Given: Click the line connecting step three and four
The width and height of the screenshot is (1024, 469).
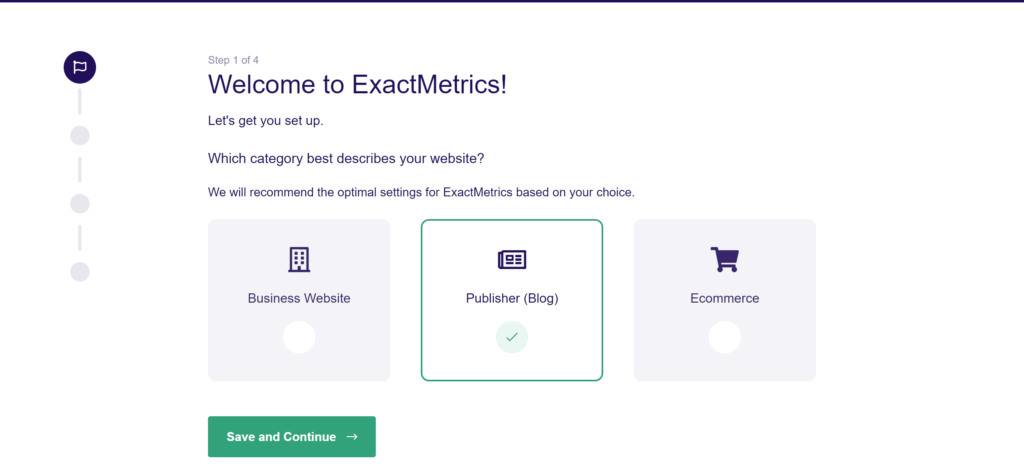Looking at the screenshot, I should click(x=80, y=238).
